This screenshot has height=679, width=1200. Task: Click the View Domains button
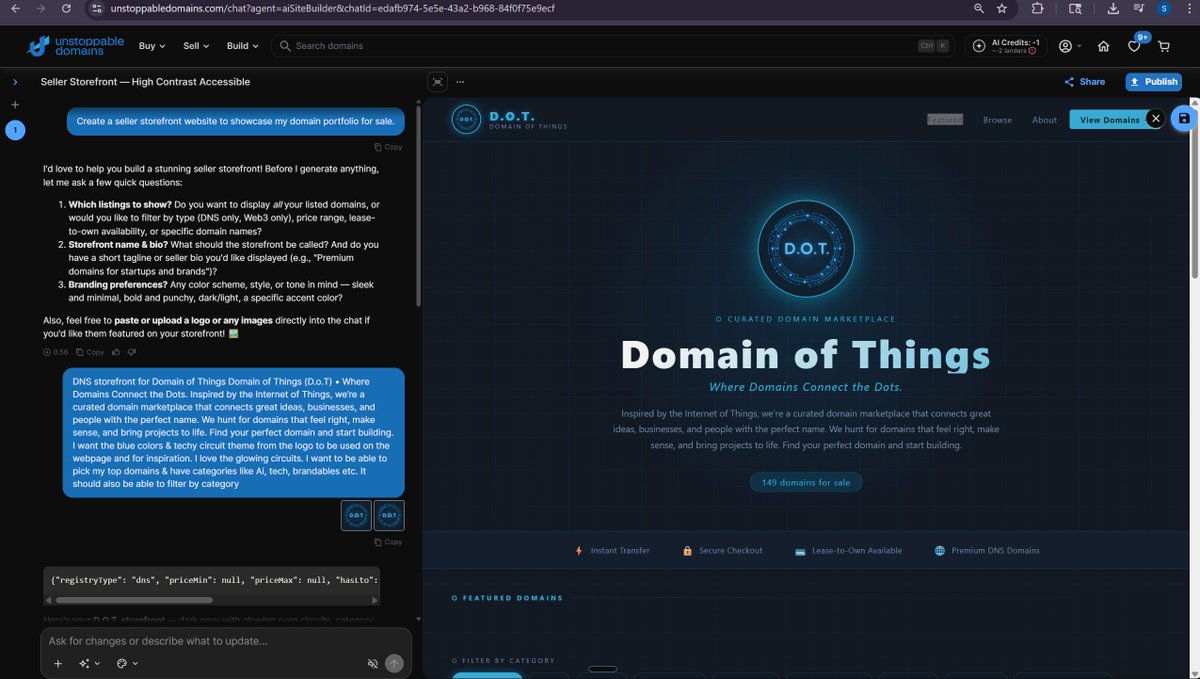(x=1107, y=120)
